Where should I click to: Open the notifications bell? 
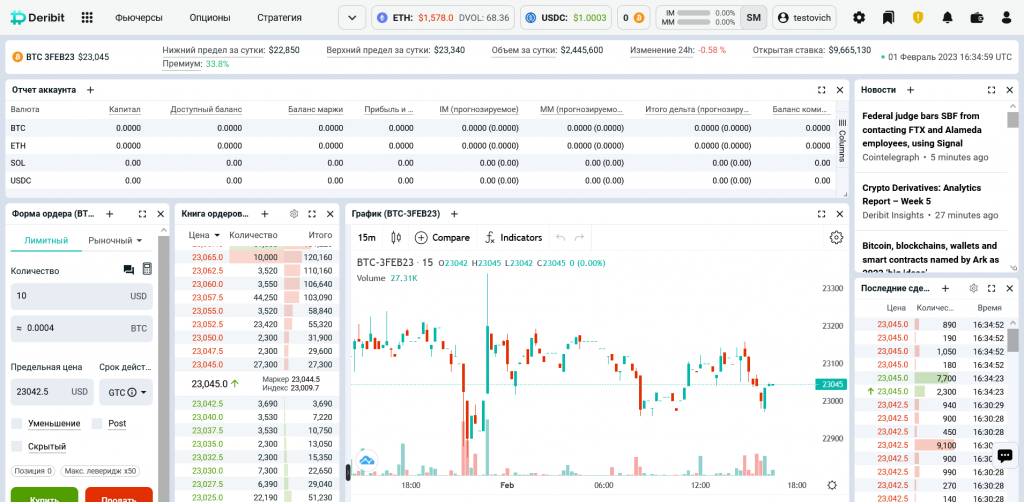(x=947, y=17)
